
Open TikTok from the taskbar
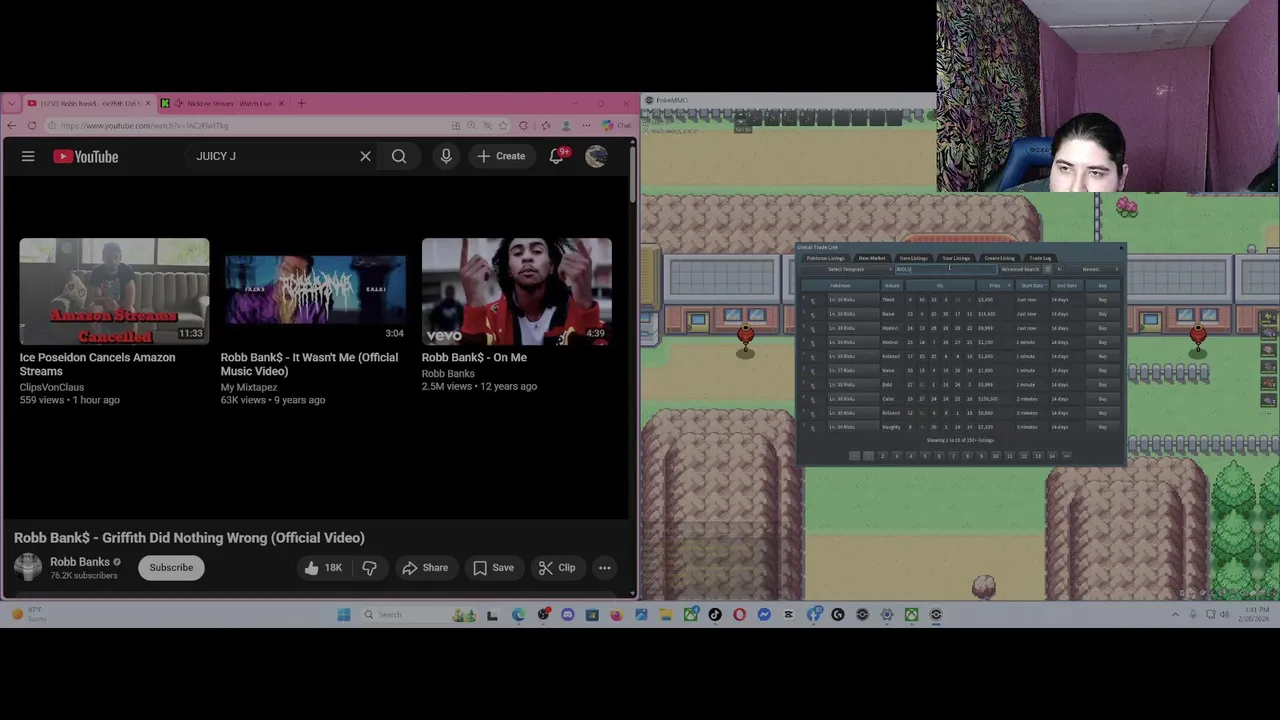[x=715, y=614]
